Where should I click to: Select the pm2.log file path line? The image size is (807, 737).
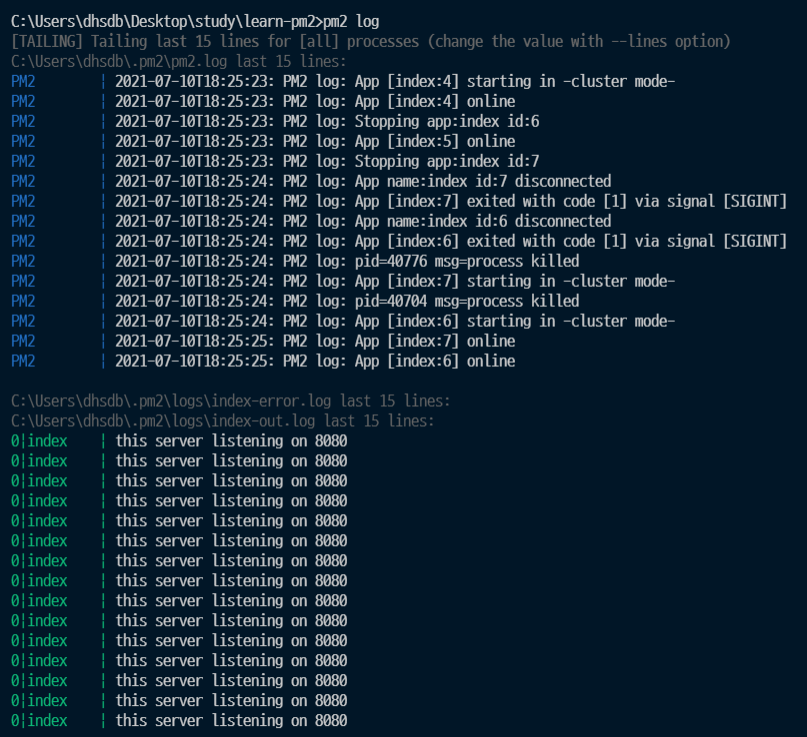click(x=179, y=62)
